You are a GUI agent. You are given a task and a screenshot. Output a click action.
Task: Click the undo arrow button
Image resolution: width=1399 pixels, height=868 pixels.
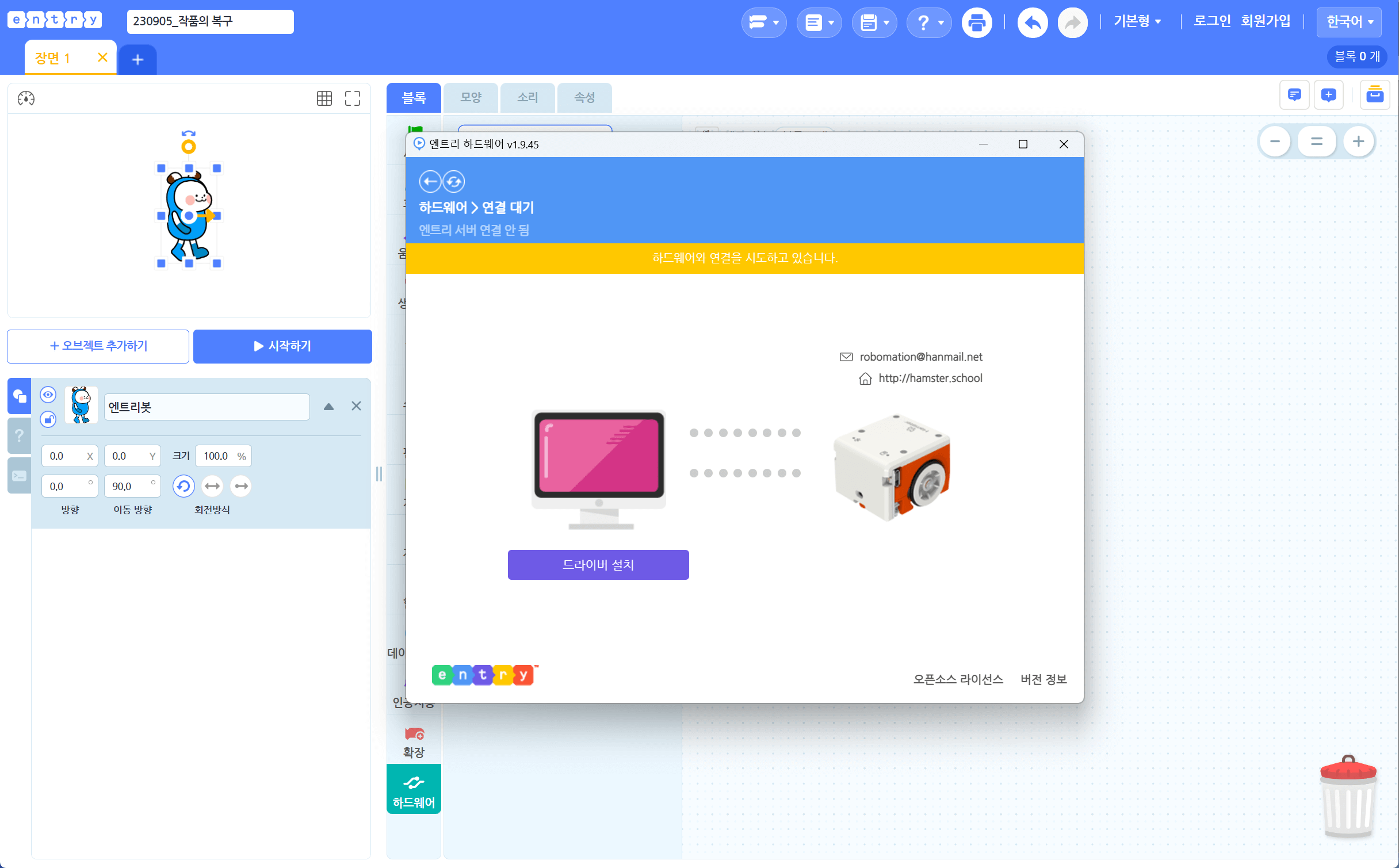click(x=1033, y=23)
